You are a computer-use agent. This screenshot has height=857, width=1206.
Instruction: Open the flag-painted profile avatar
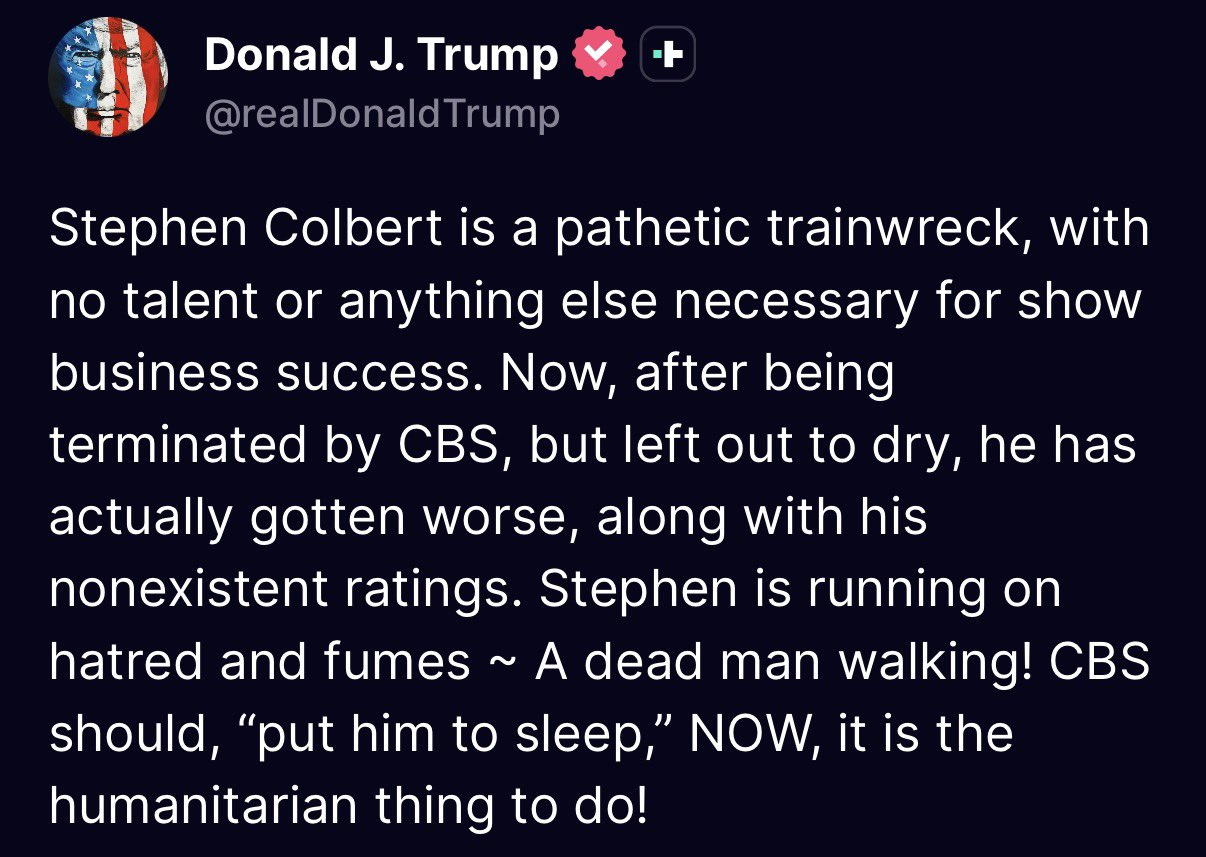pos(107,77)
